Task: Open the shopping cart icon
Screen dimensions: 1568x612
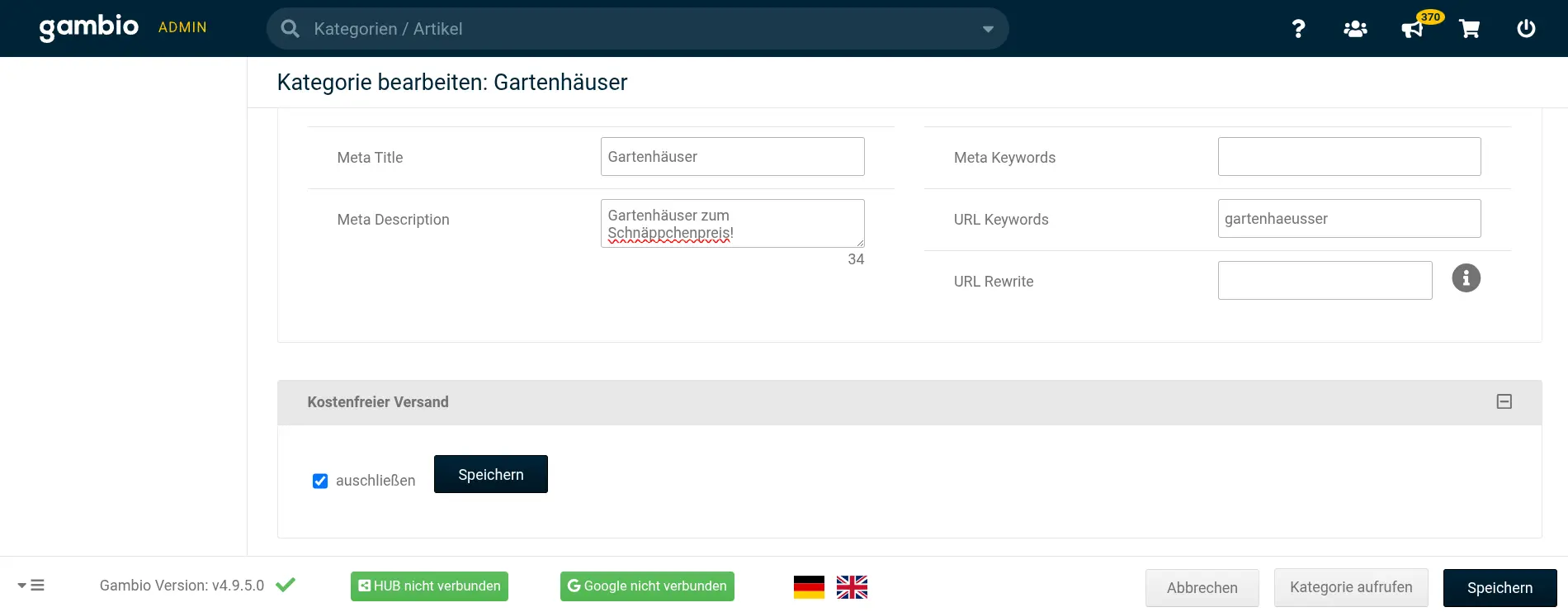Action: pos(1469,29)
